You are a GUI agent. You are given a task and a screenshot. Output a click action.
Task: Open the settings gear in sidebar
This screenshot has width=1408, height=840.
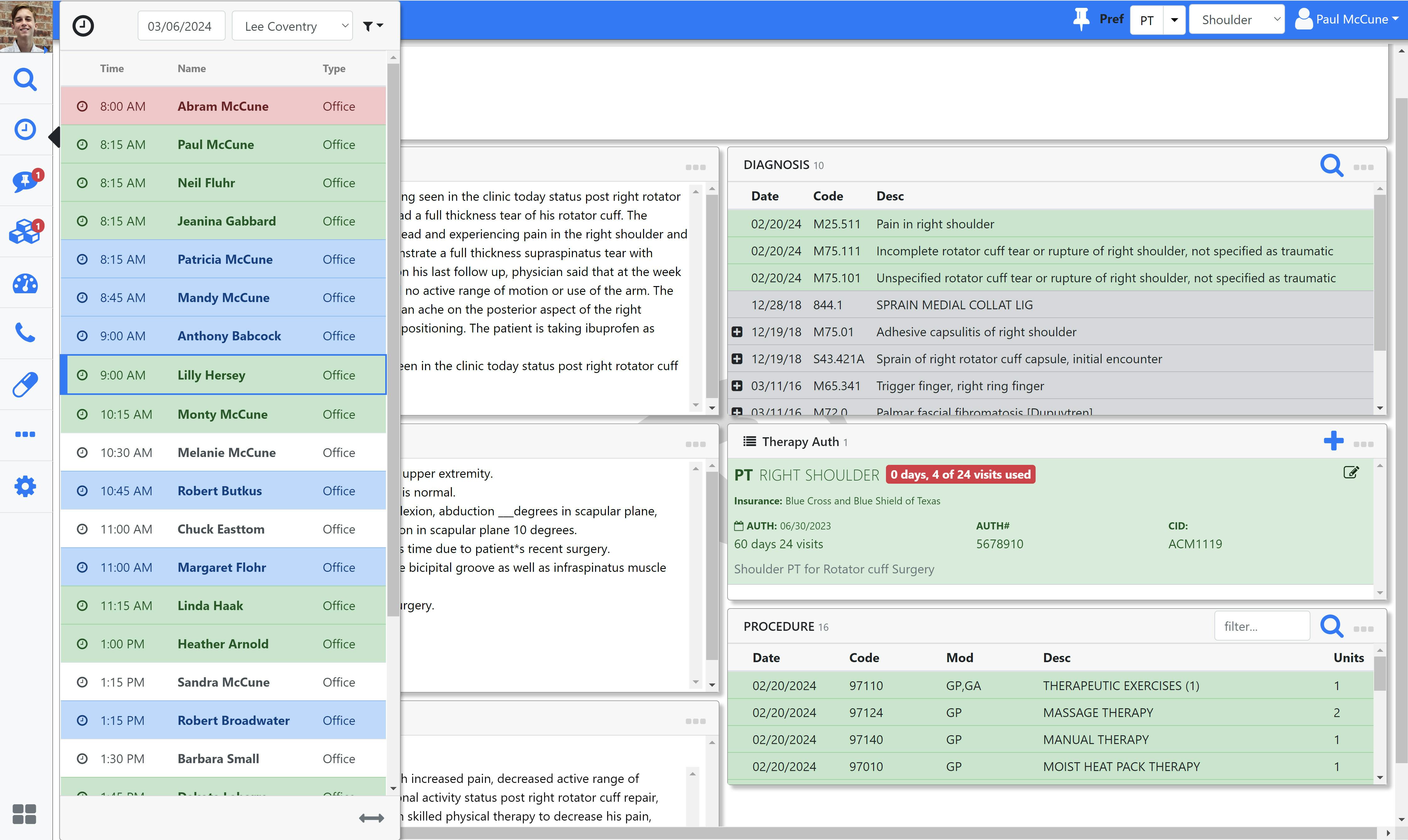pos(25,486)
